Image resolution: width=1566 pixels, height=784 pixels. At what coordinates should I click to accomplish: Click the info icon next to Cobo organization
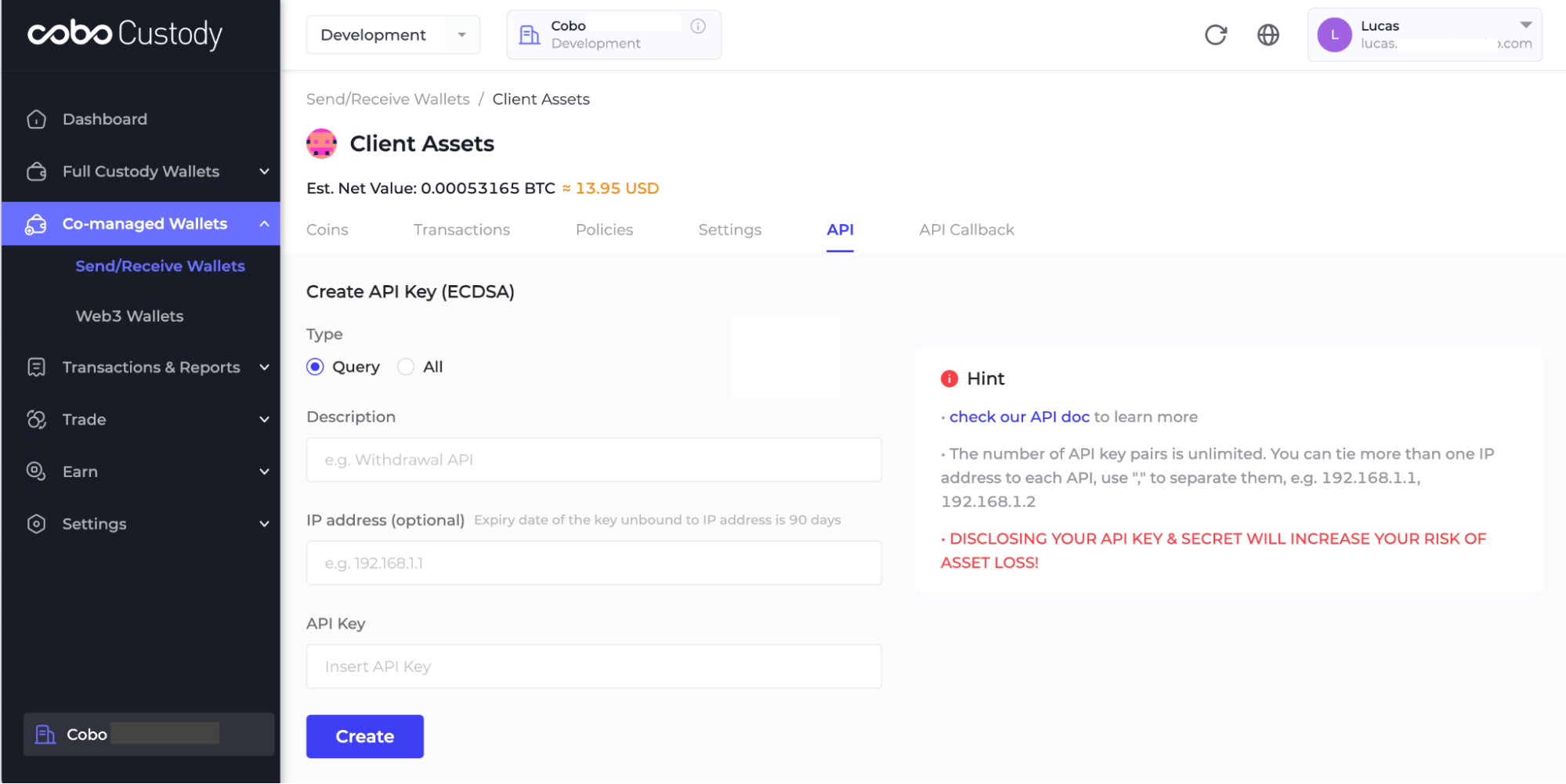coord(698,26)
